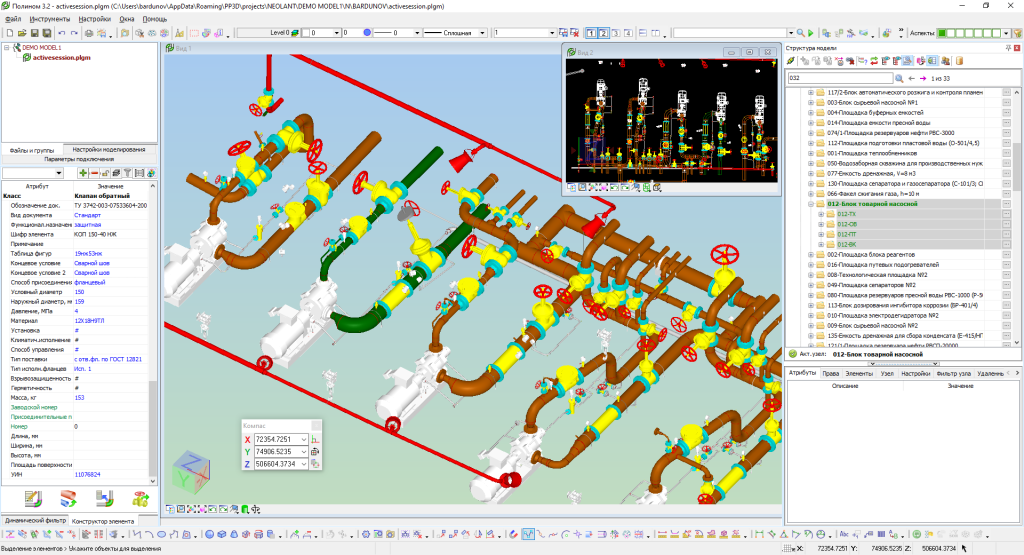Click the pipe-from-catalog icon in constructor panel
This screenshot has height=555, width=1024.
[104, 500]
